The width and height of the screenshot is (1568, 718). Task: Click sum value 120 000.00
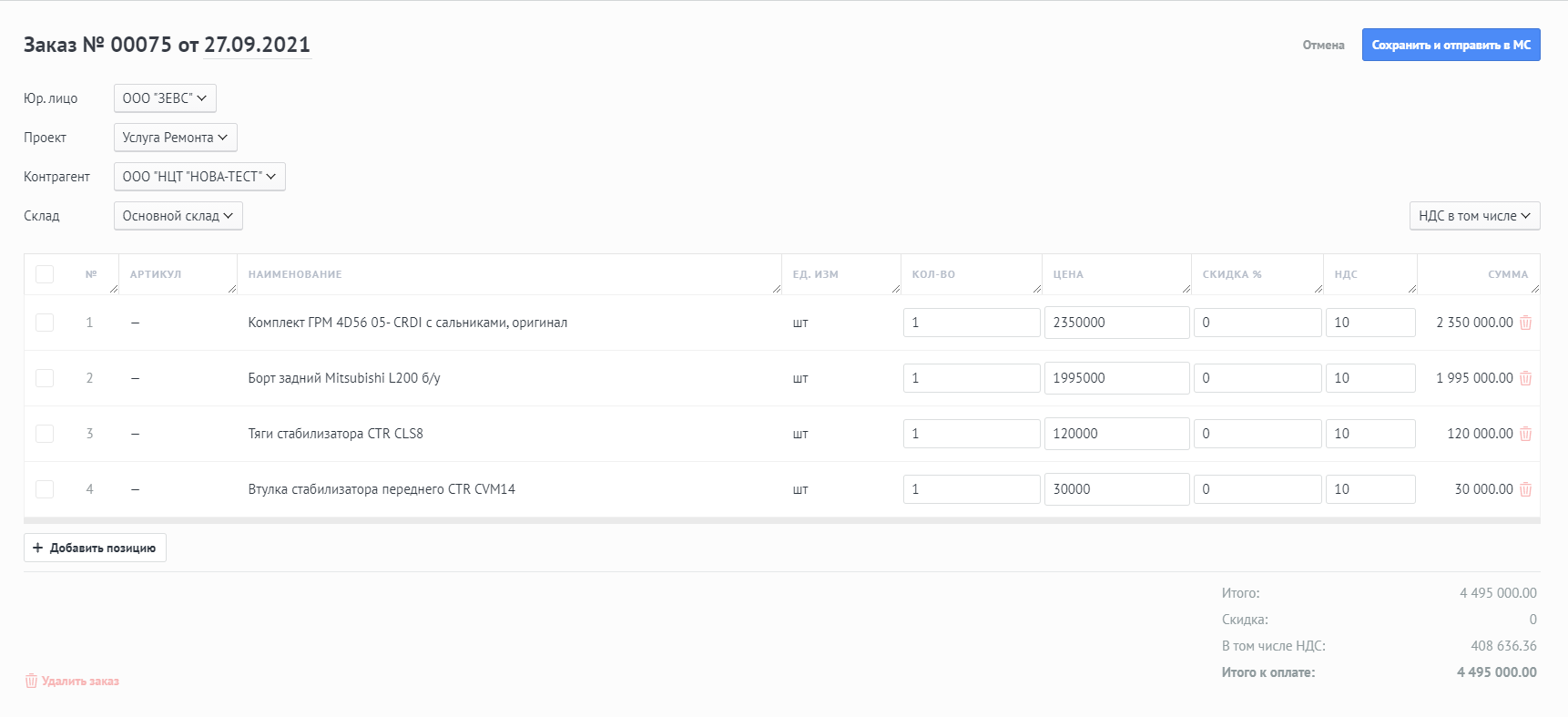coord(1480,434)
